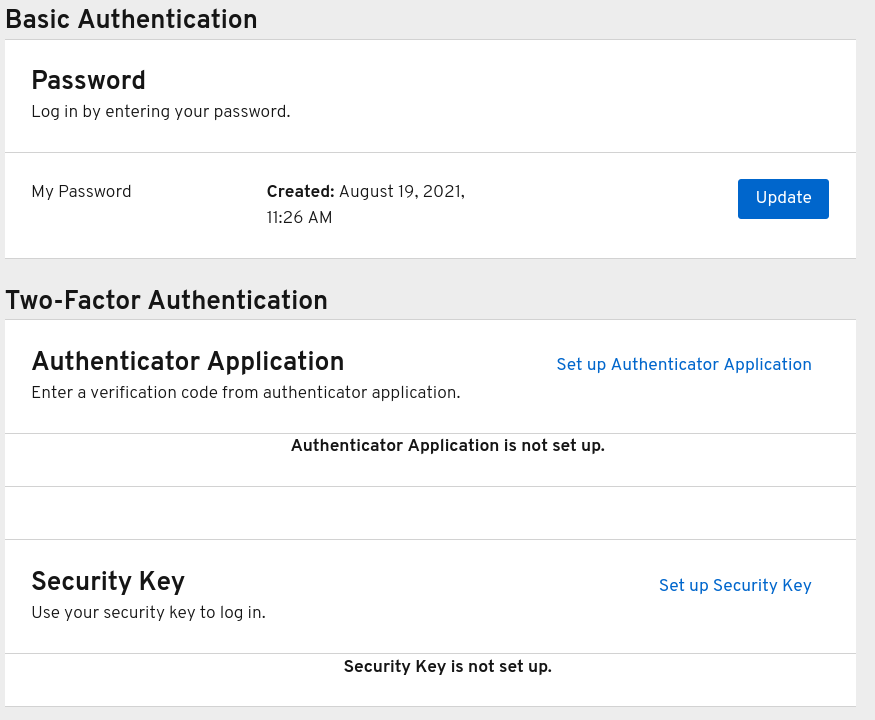
Task: Click the 'Authenticator Application is not set up' message
Action: point(447,446)
